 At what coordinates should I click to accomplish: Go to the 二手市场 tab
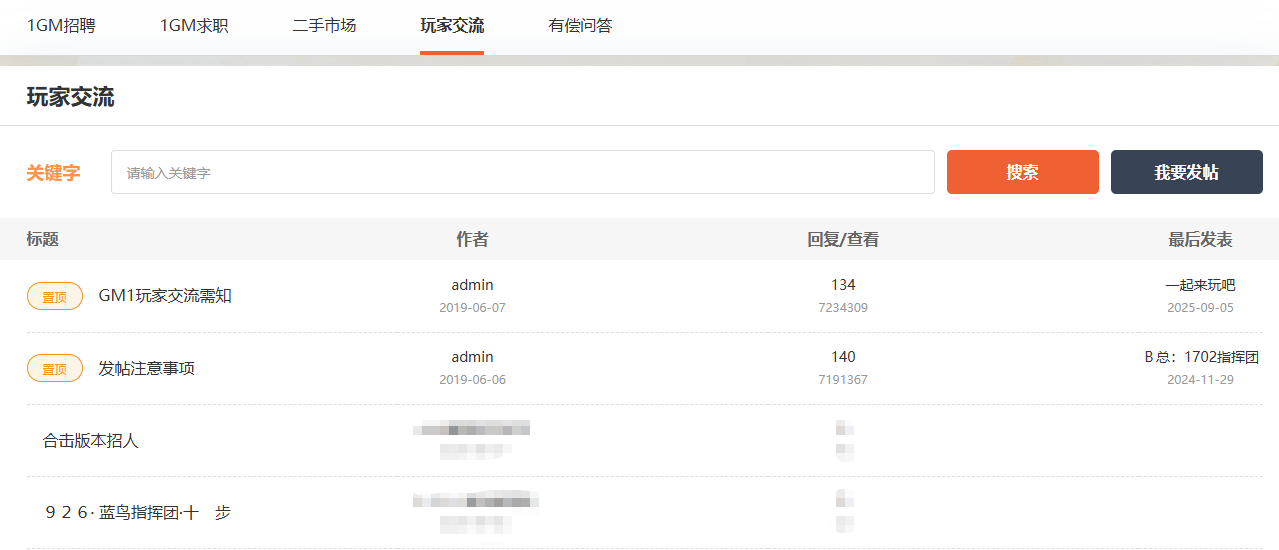(x=324, y=26)
